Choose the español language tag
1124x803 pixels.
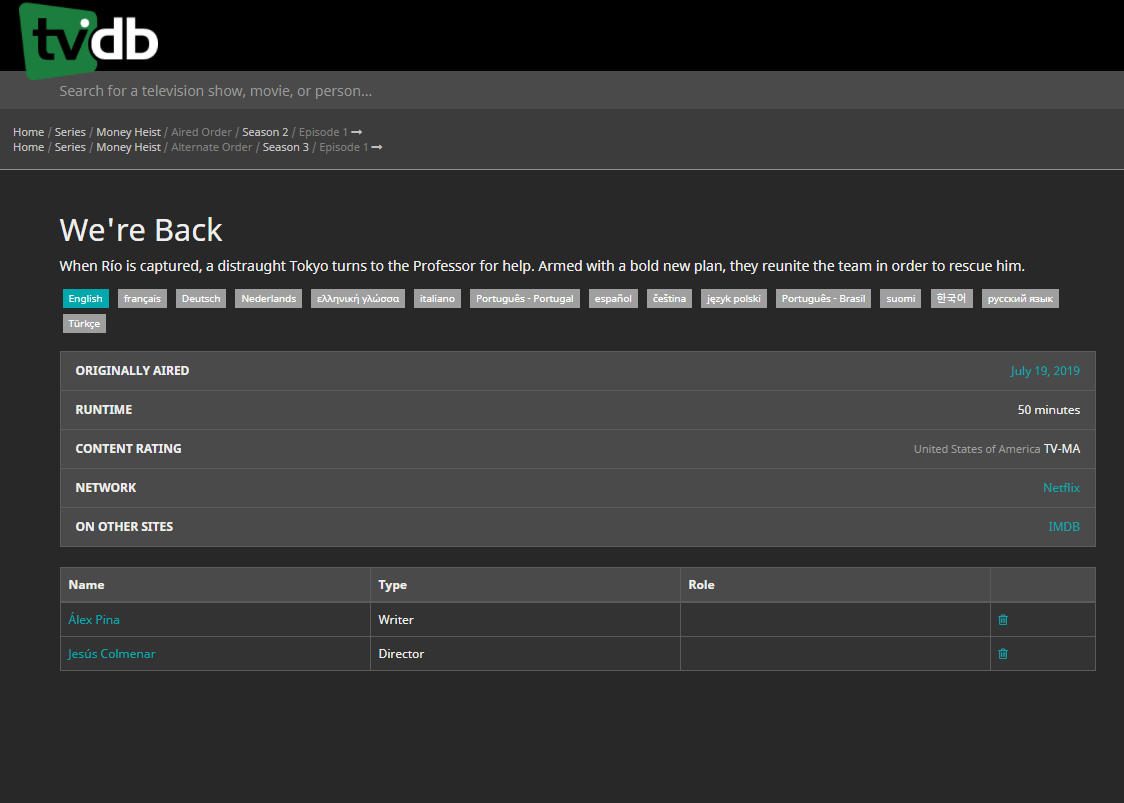613,299
